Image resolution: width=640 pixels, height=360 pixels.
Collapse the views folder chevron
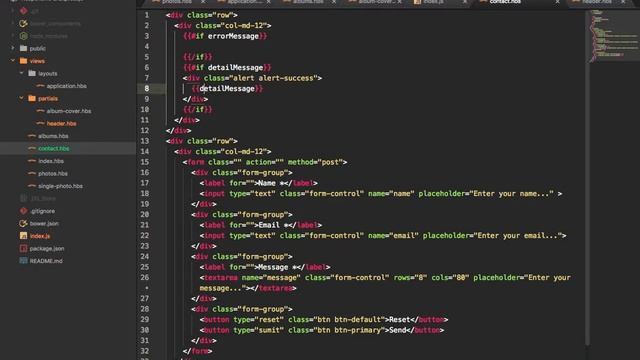pos(13,61)
